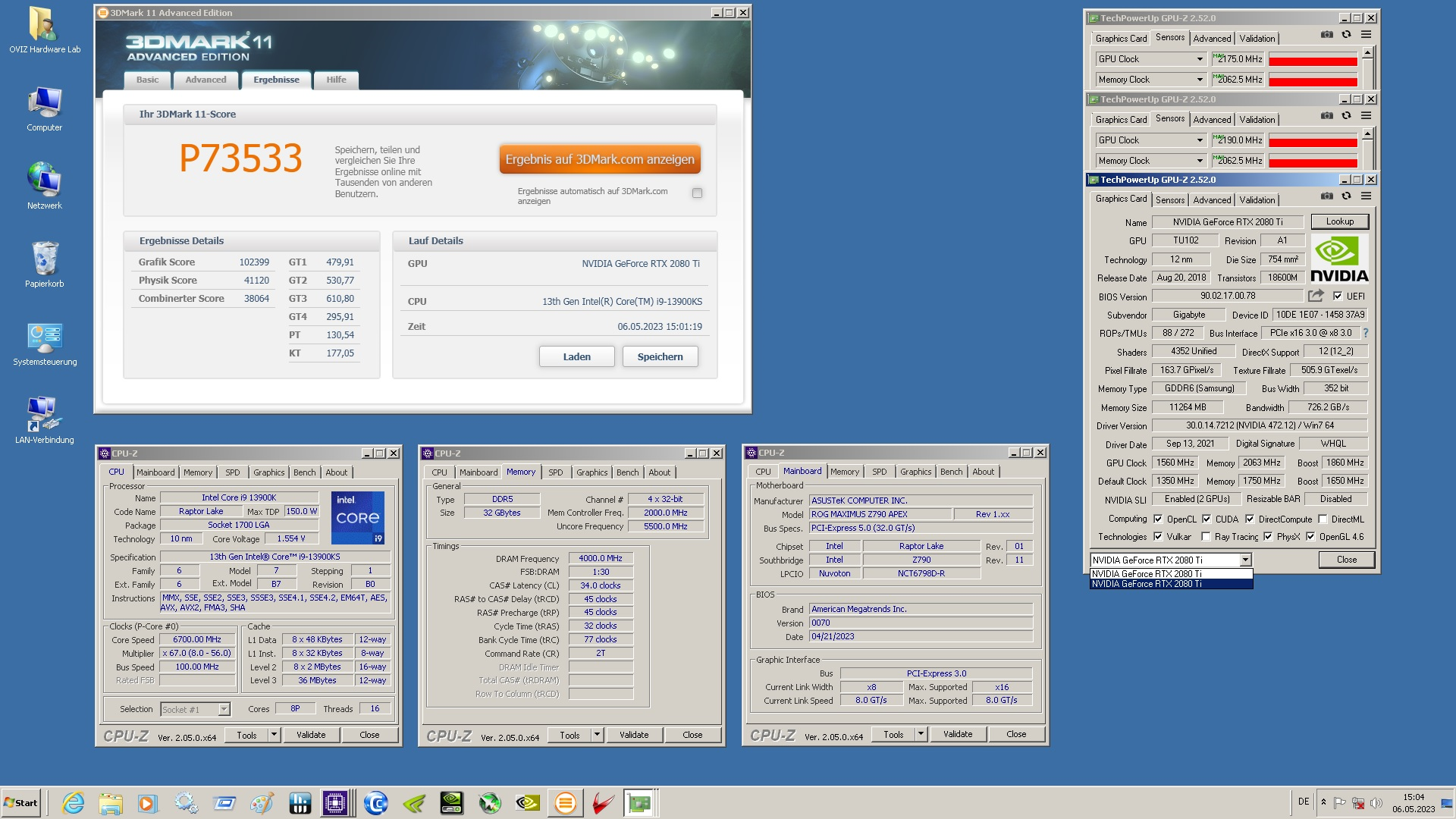Viewport: 1456px width, 819px height.
Task: Click the volume speaker icon in system tray
Action: tap(1376, 803)
